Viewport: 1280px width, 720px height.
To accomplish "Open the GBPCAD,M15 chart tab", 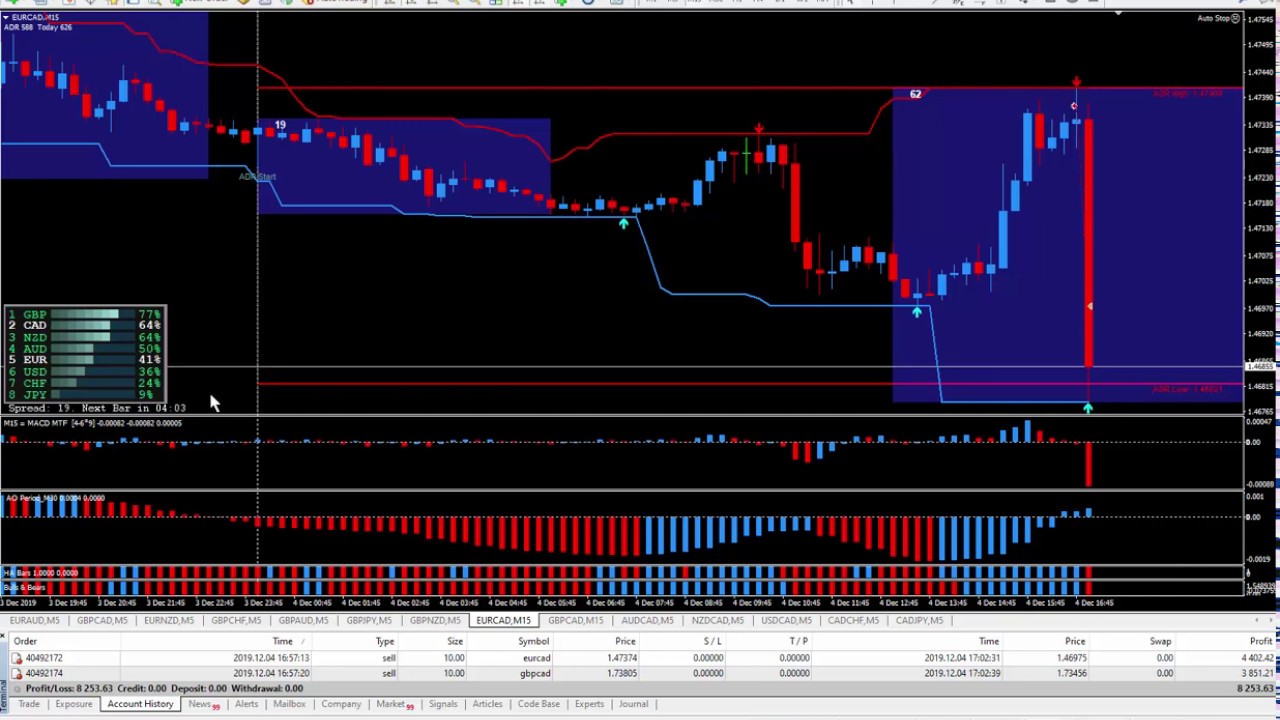I will [576, 620].
